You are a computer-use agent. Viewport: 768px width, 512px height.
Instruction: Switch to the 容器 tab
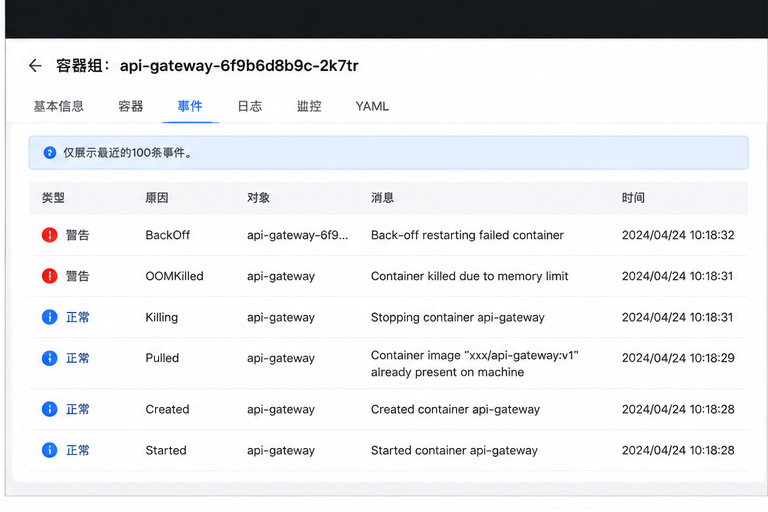coord(131,106)
